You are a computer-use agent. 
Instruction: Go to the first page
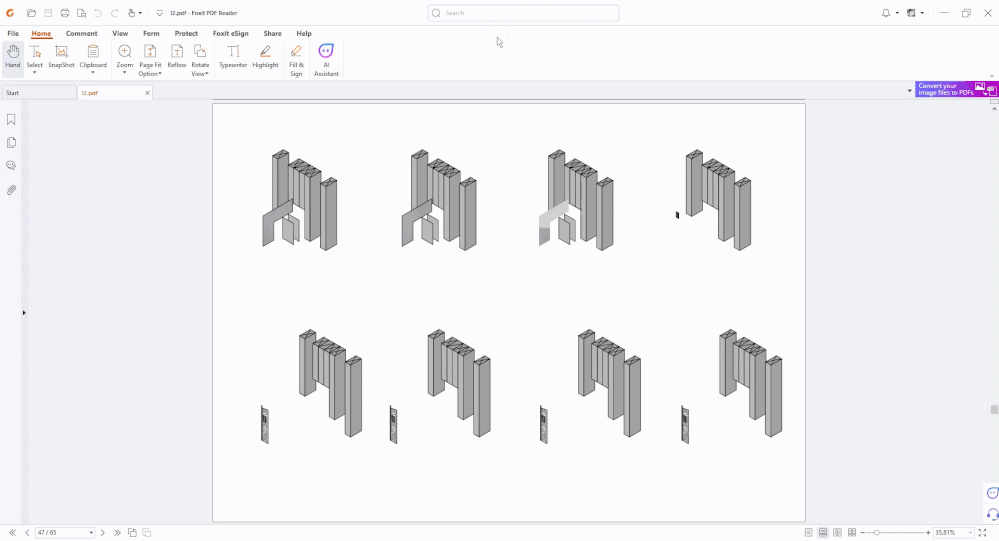click(x=12, y=533)
